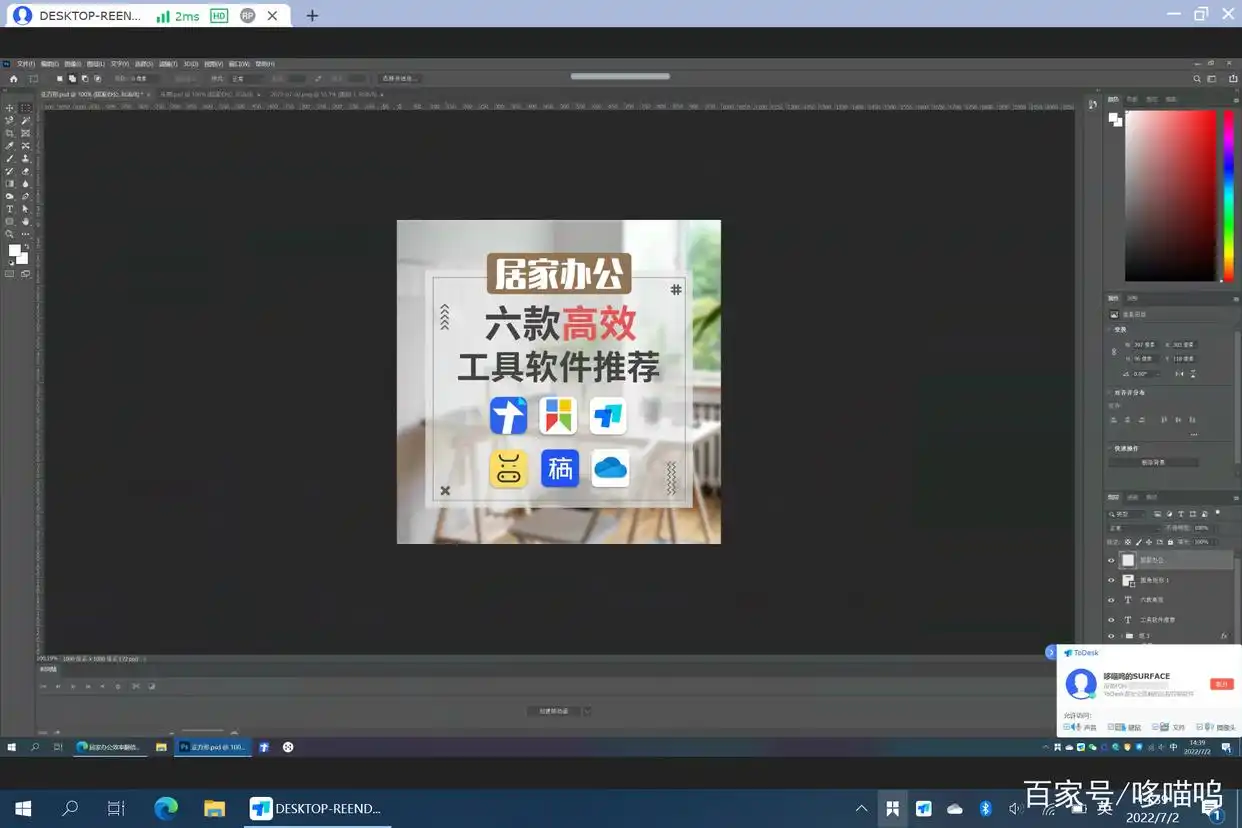Select the Hand tool
The width and height of the screenshot is (1242, 828).
pos(26,221)
